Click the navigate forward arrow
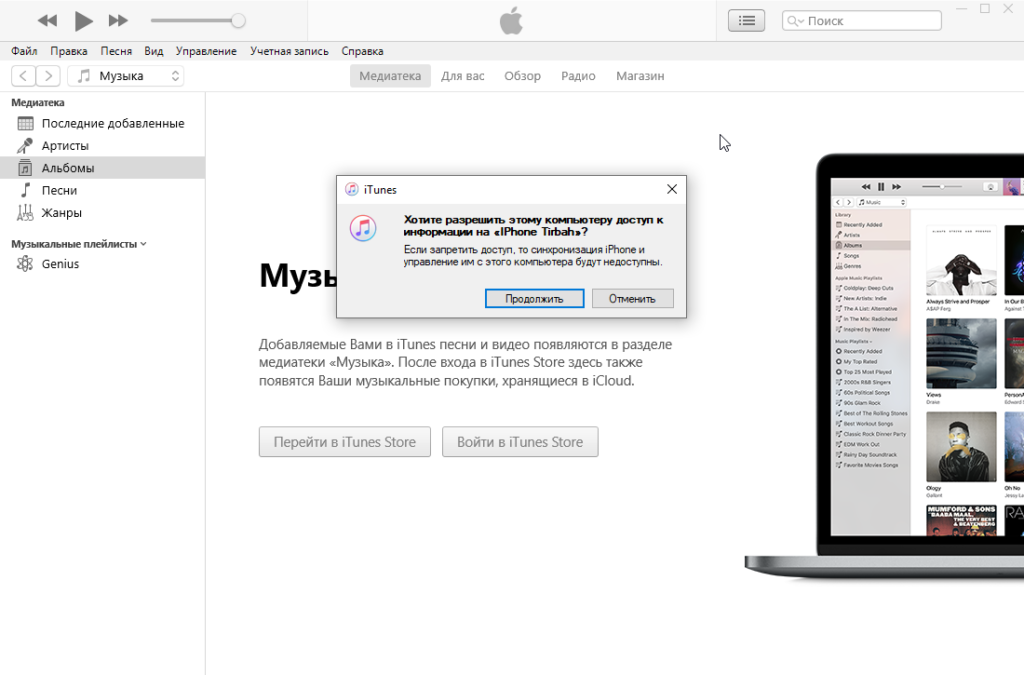Viewport: 1024px width, 675px height. coord(48,76)
